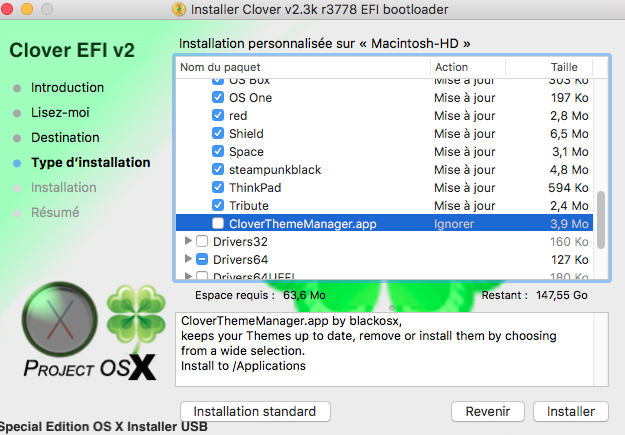Image resolution: width=625 pixels, height=435 pixels.
Task: Click the Clover icon in the title bar
Action: coord(179,9)
